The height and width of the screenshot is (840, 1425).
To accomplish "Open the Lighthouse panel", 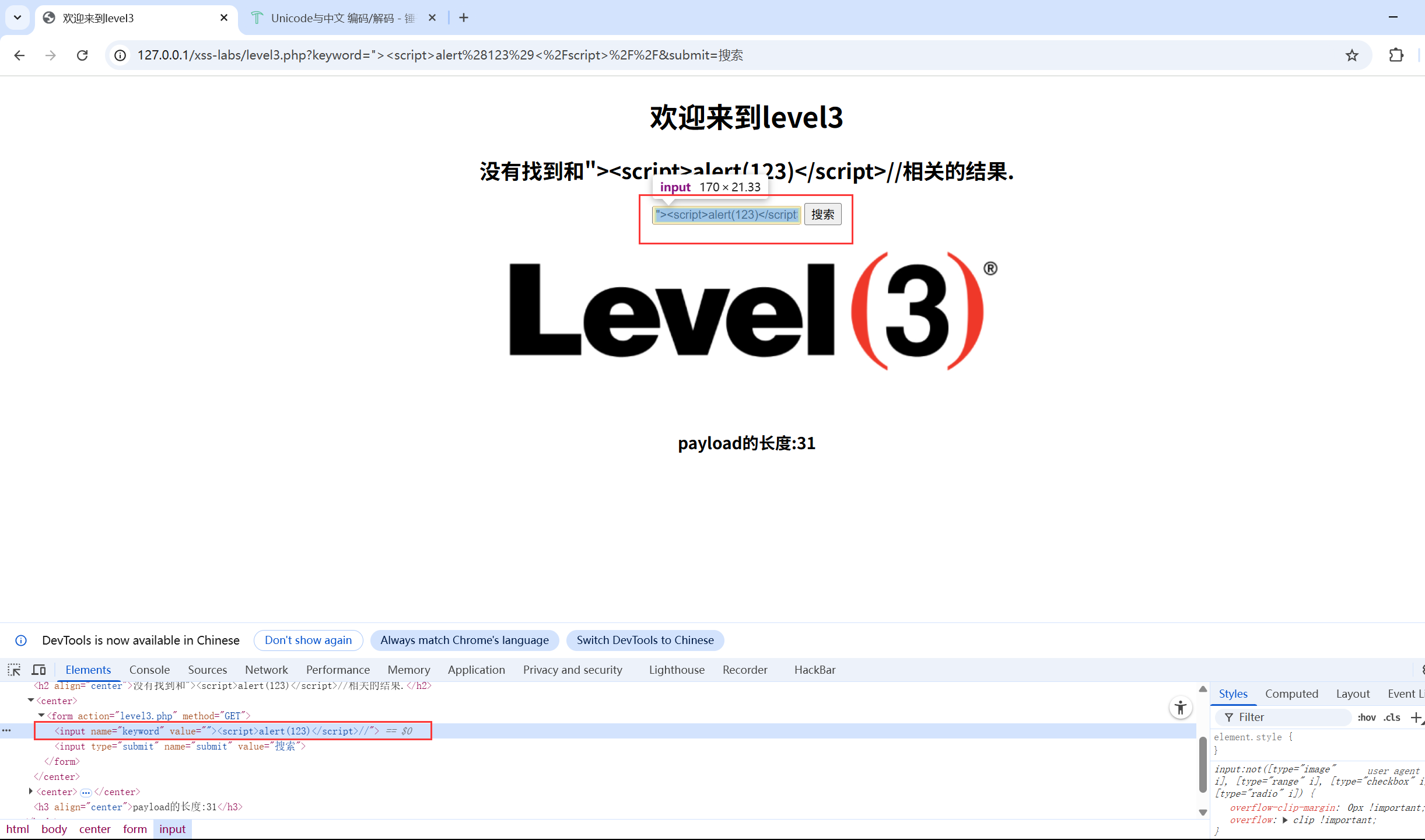I will point(677,670).
